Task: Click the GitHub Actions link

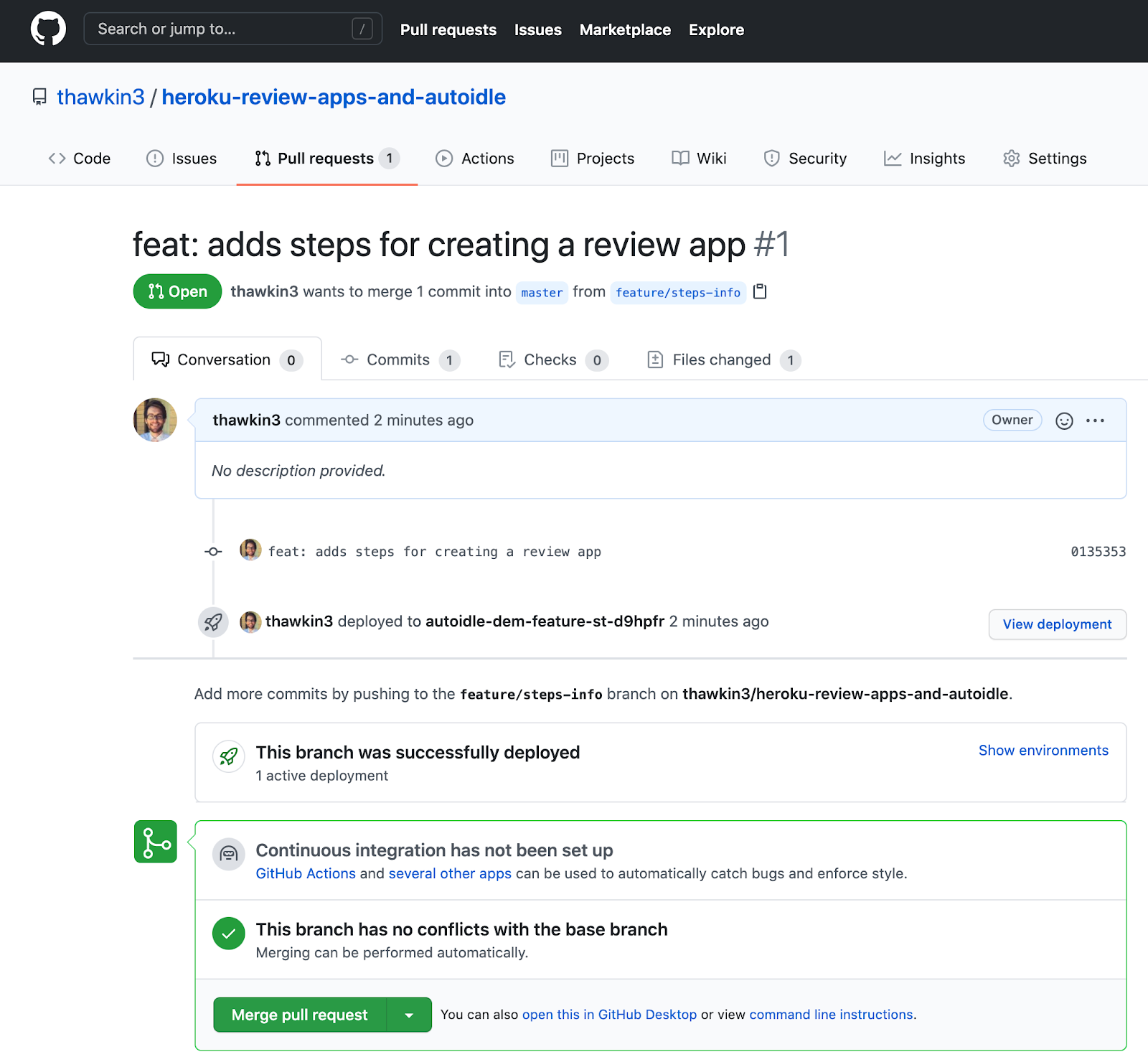Action: tap(306, 873)
